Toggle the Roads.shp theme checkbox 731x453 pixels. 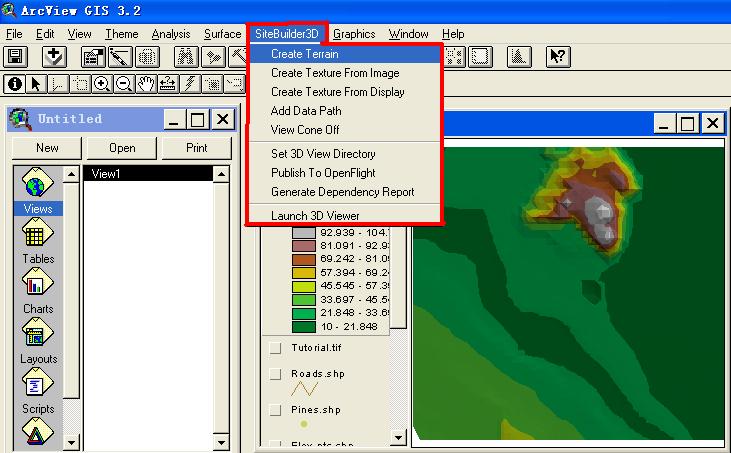[276, 374]
